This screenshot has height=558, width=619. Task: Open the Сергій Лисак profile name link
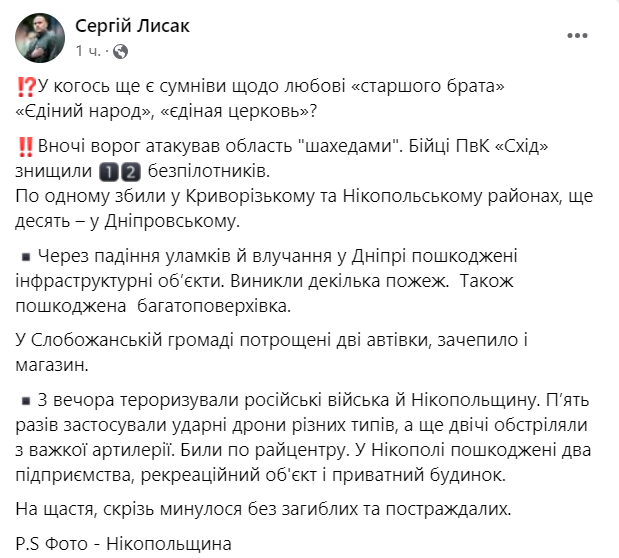pos(133,27)
